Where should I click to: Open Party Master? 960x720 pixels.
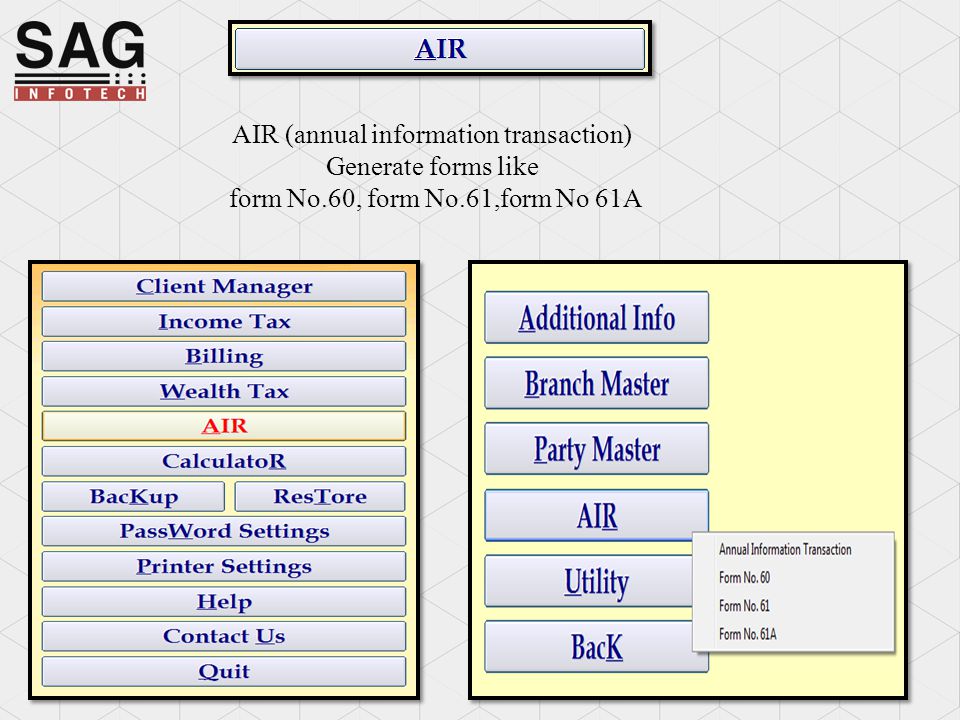click(x=596, y=449)
